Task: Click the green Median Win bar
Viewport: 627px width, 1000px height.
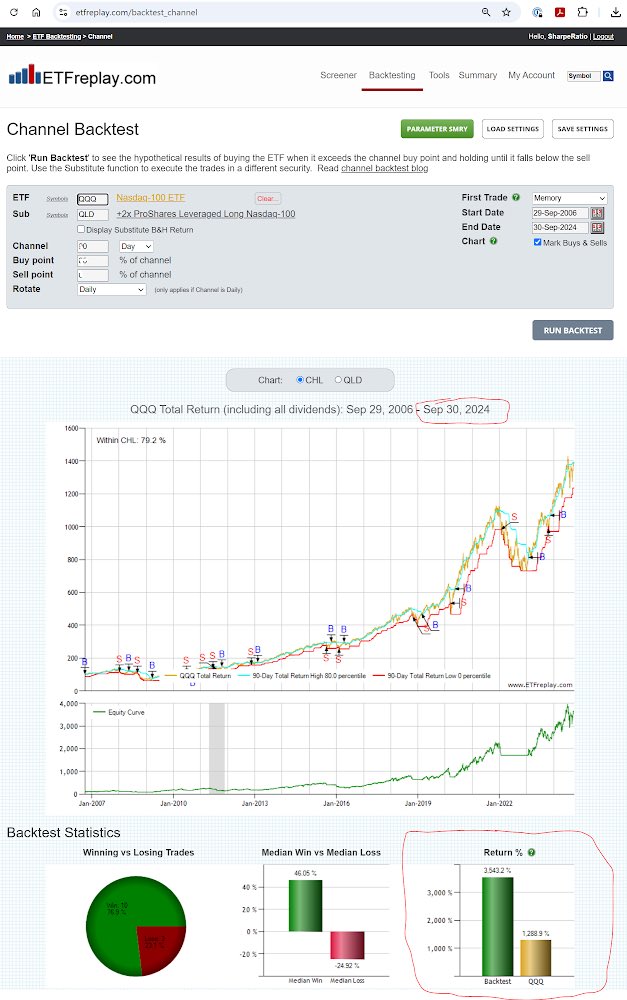Action: click(x=306, y=906)
